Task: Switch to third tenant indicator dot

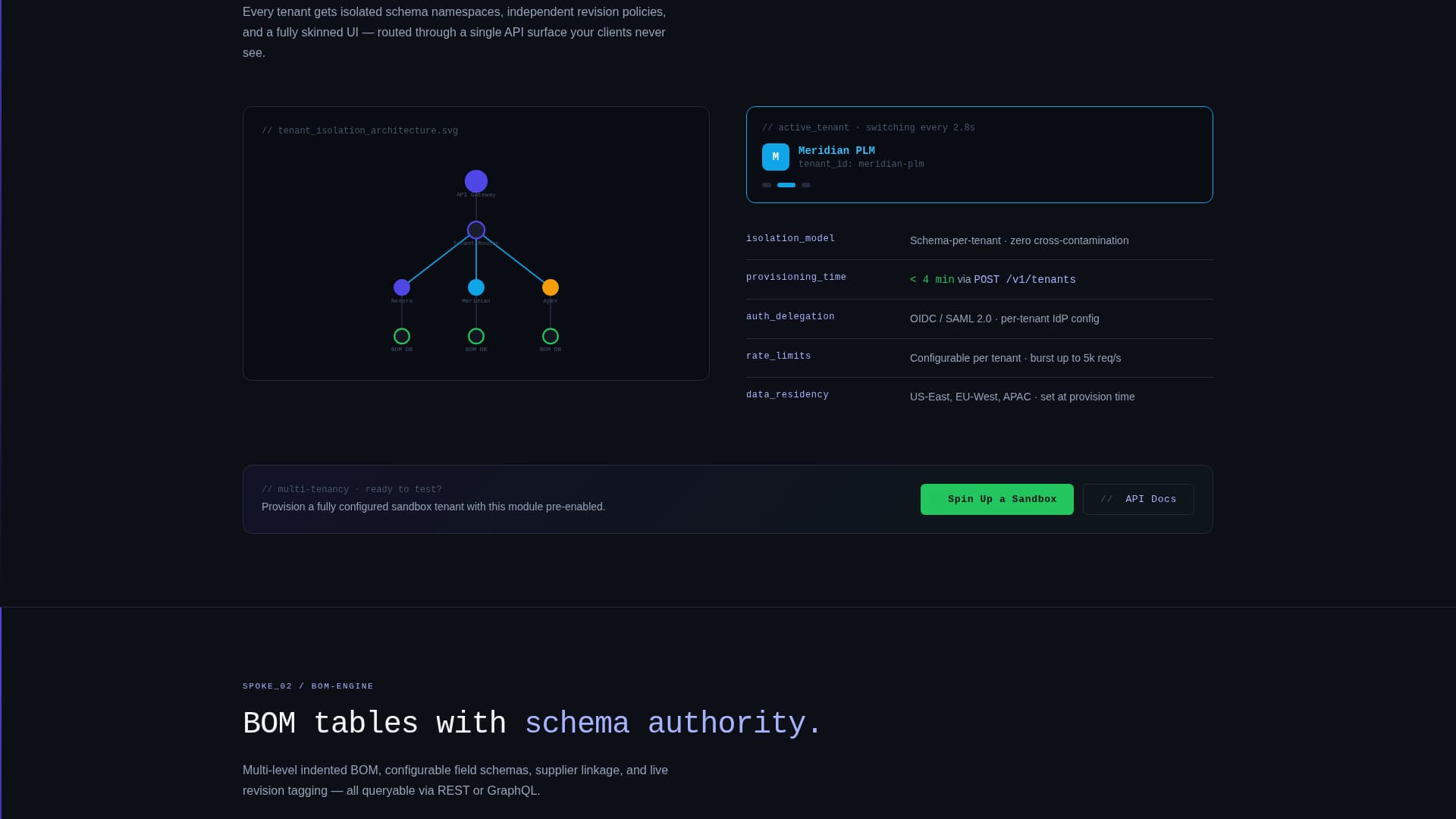Action: (x=806, y=185)
